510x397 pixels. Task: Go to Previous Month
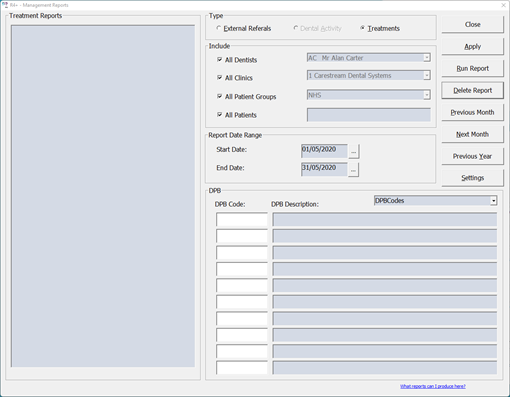pos(472,112)
